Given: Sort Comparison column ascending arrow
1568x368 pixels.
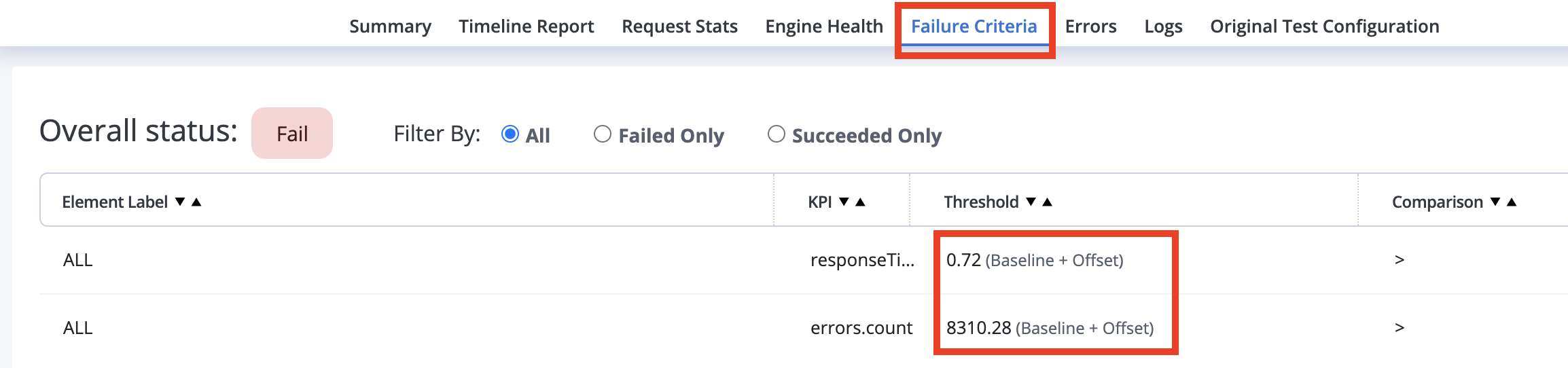Looking at the screenshot, I should click(x=1512, y=202).
